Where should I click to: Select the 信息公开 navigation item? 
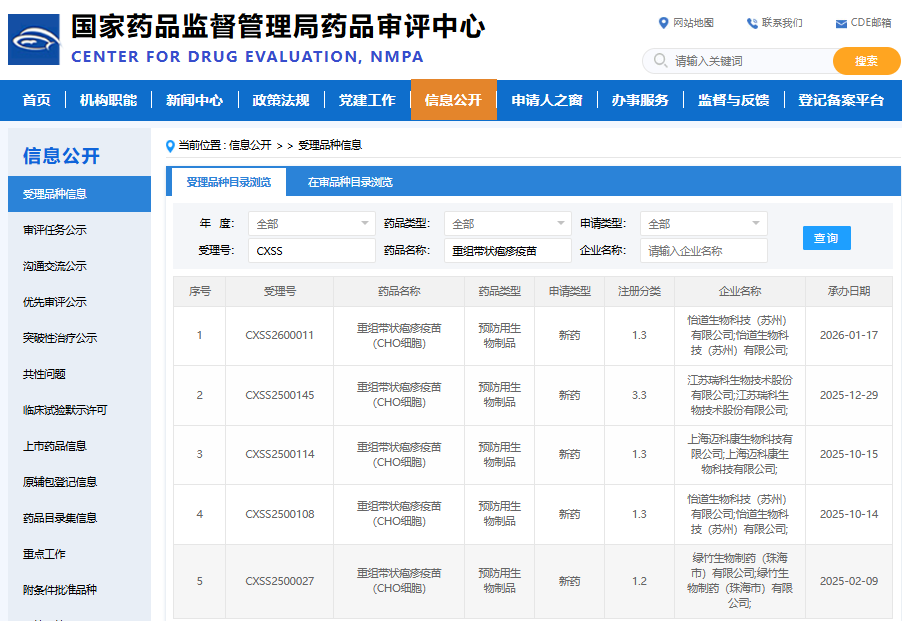point(453,100)
